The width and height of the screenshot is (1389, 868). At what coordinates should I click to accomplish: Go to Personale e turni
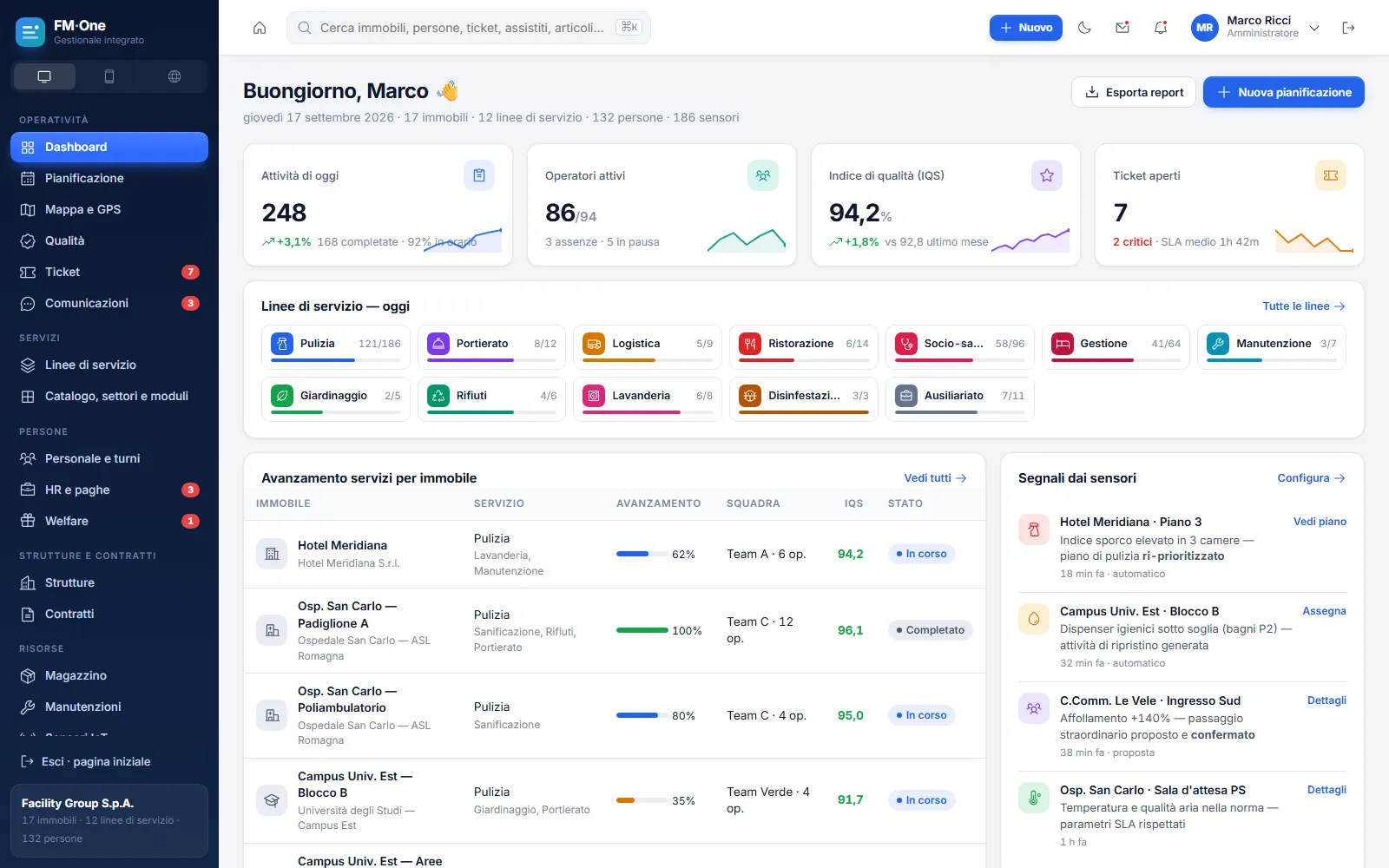[x=109, y=458]
